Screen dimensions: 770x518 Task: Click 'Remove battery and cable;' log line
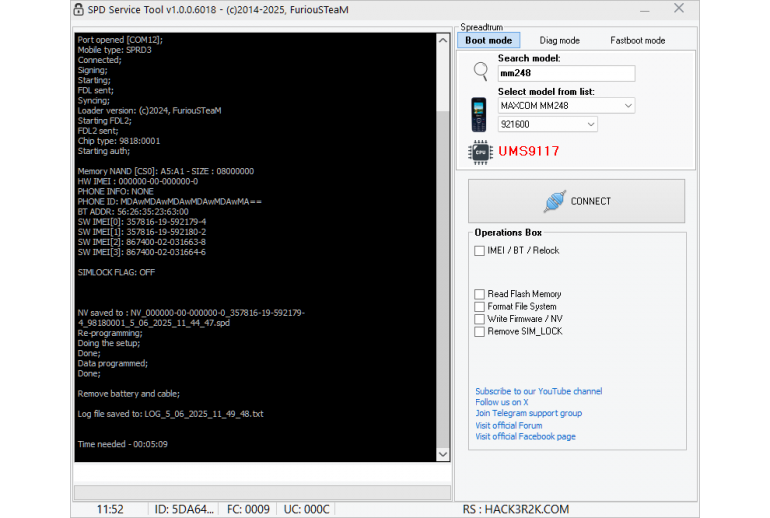tap(129, 394)
